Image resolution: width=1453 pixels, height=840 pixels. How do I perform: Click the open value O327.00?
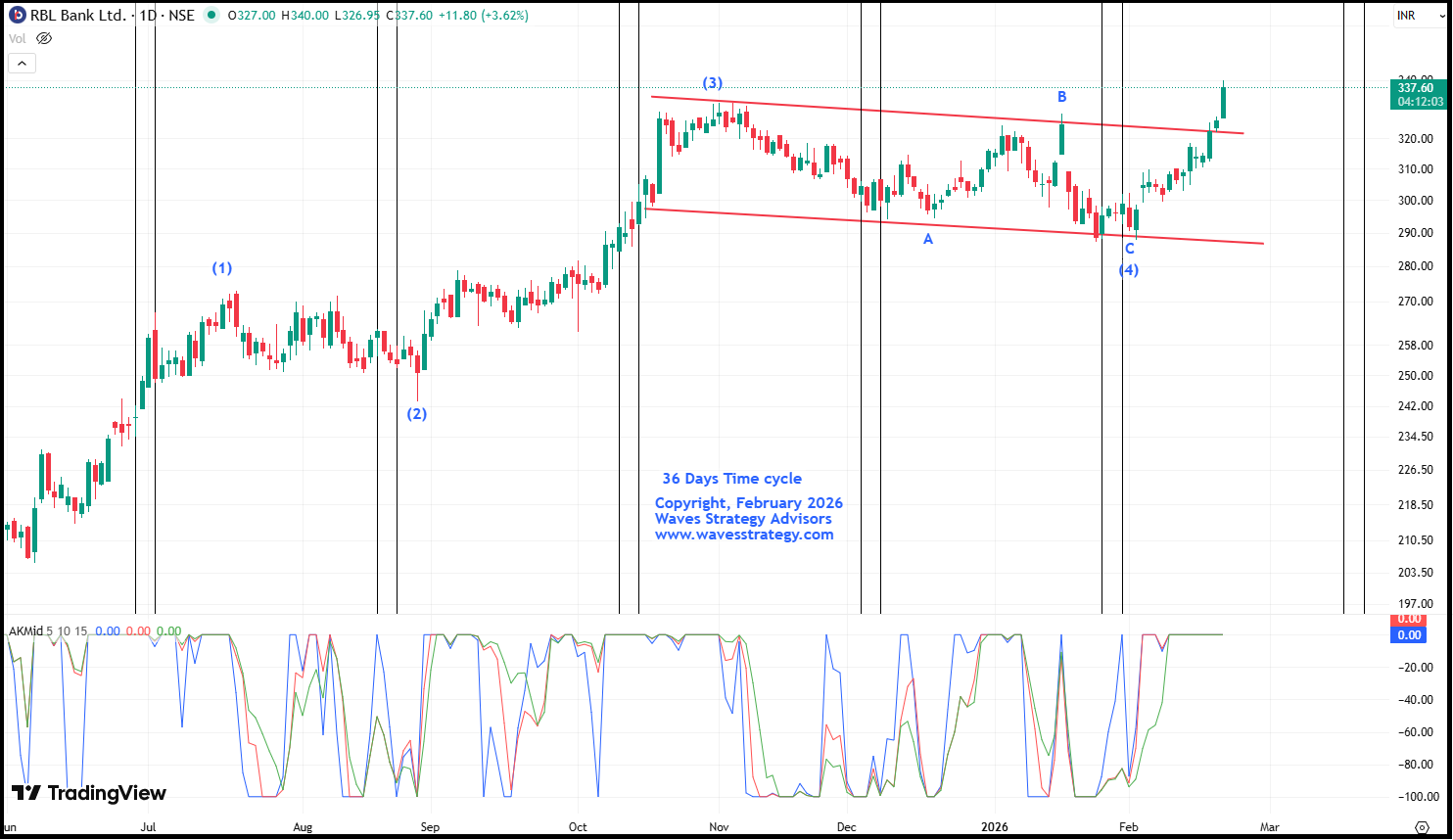[251, 16]
